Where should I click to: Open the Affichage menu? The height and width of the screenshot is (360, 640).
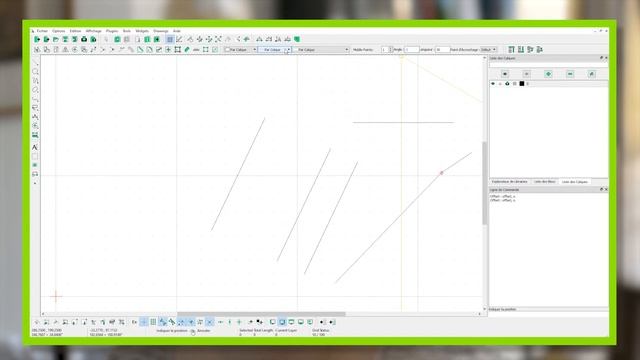pyautogui.click(x=93, y=31)
